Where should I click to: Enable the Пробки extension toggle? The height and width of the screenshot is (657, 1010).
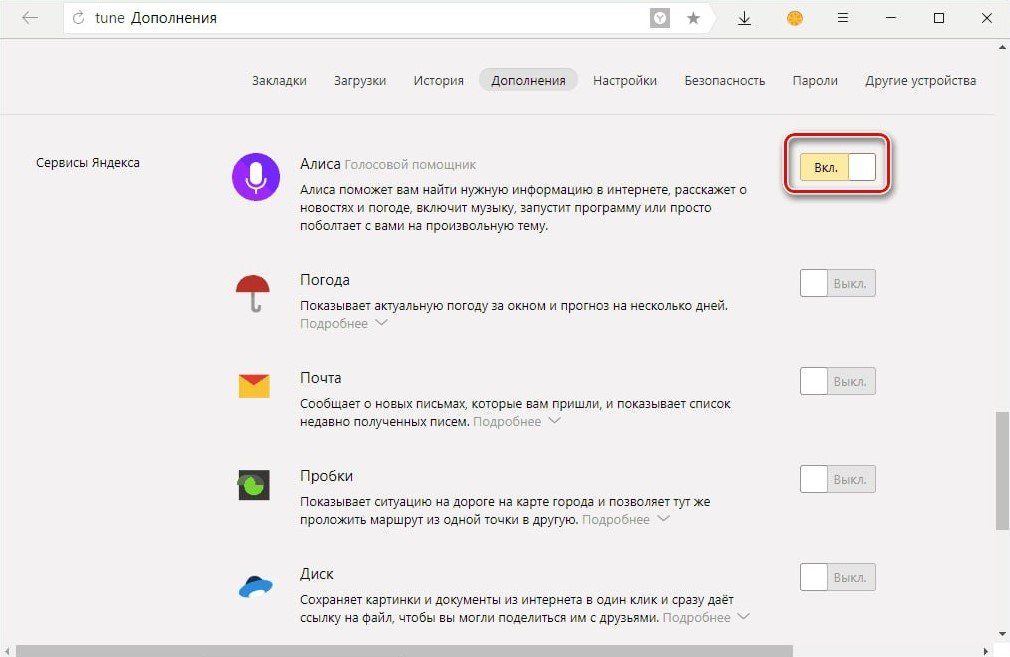point(837,479)
